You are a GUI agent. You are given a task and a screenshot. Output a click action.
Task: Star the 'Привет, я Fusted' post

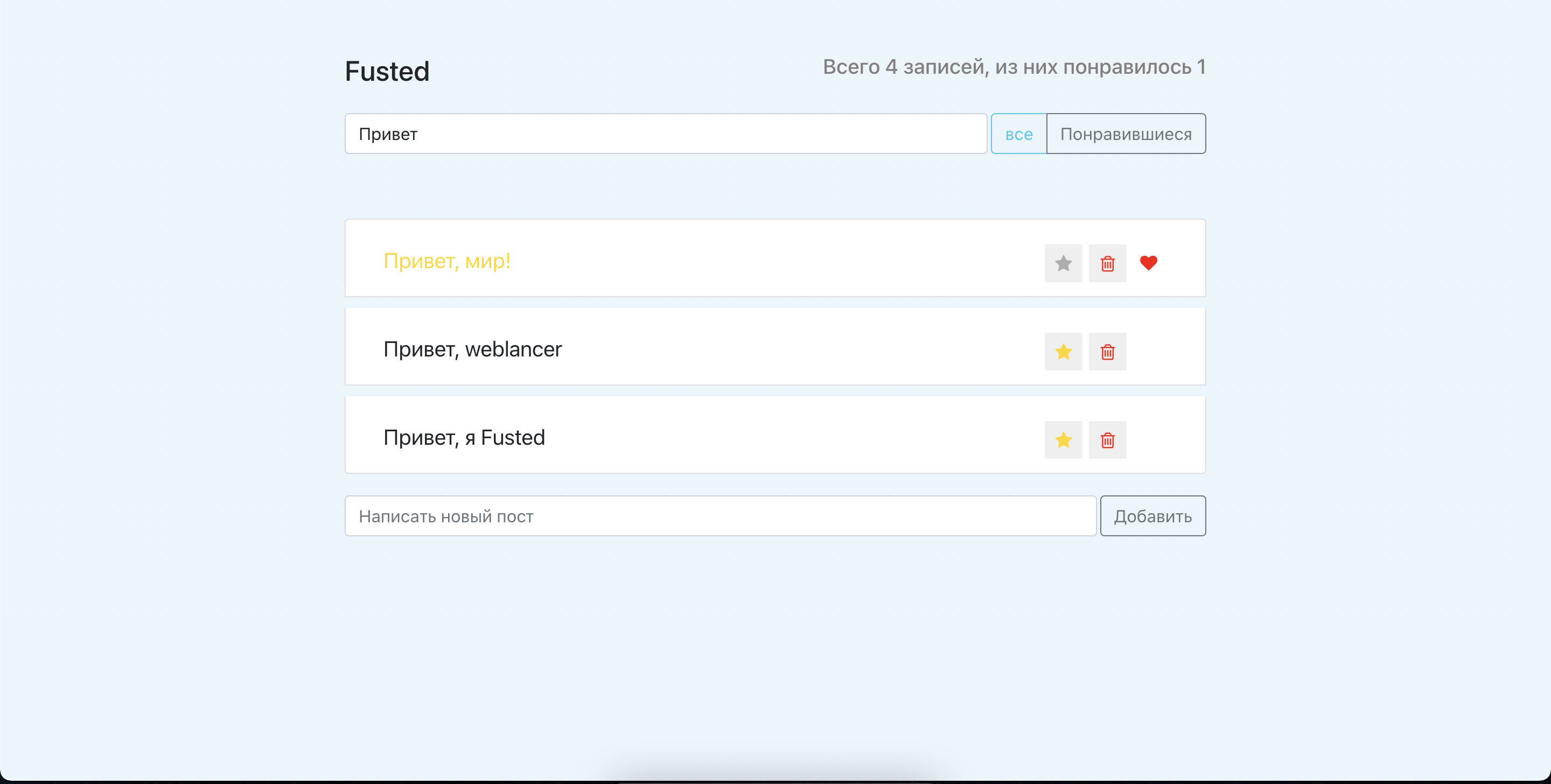(1063, 440)
